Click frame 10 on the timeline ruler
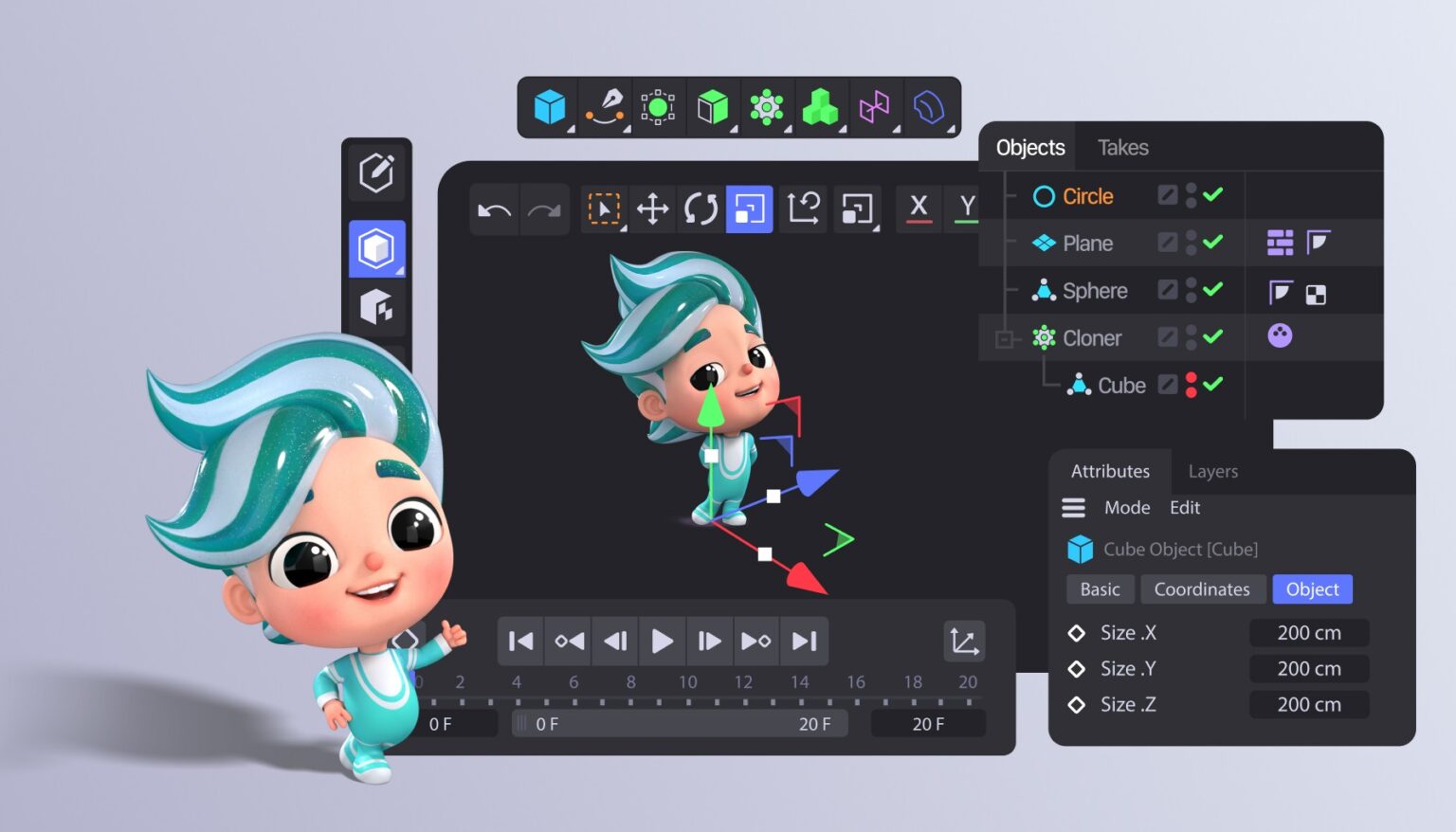 pyautogui.click(x=687, y=681)
